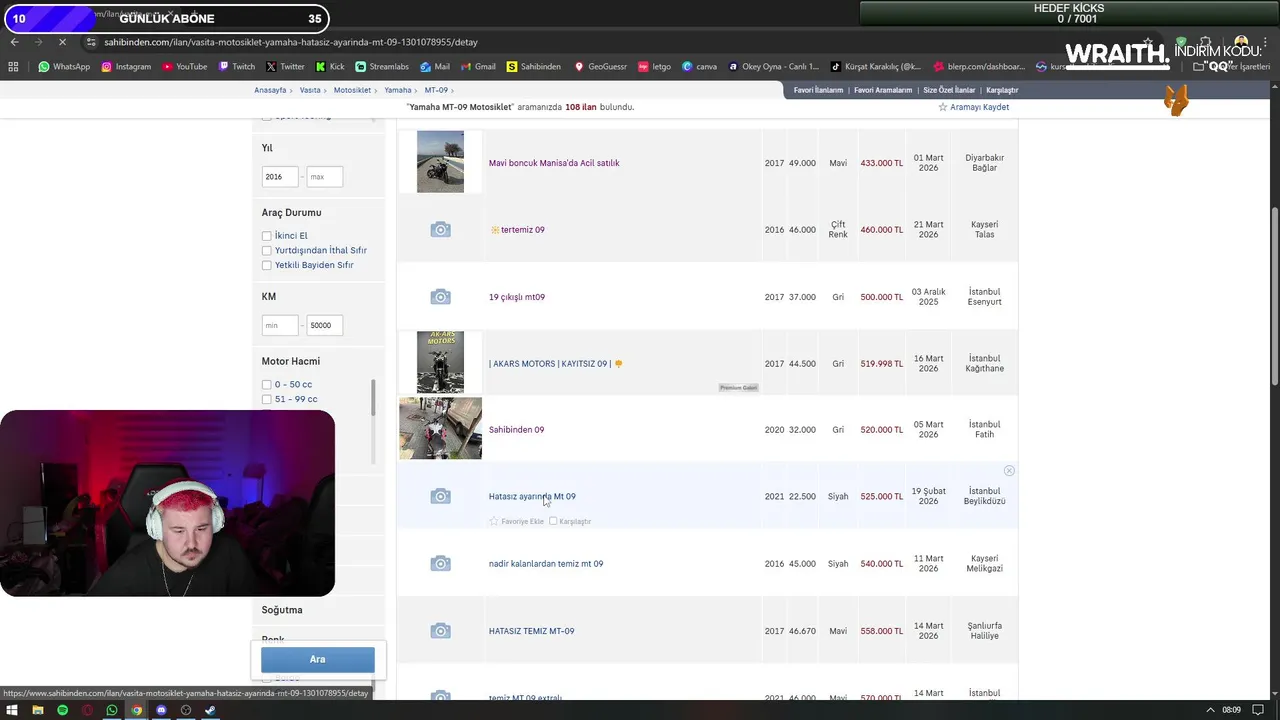
Task: Open the Twitter bookmark
Action: point(285,67)
